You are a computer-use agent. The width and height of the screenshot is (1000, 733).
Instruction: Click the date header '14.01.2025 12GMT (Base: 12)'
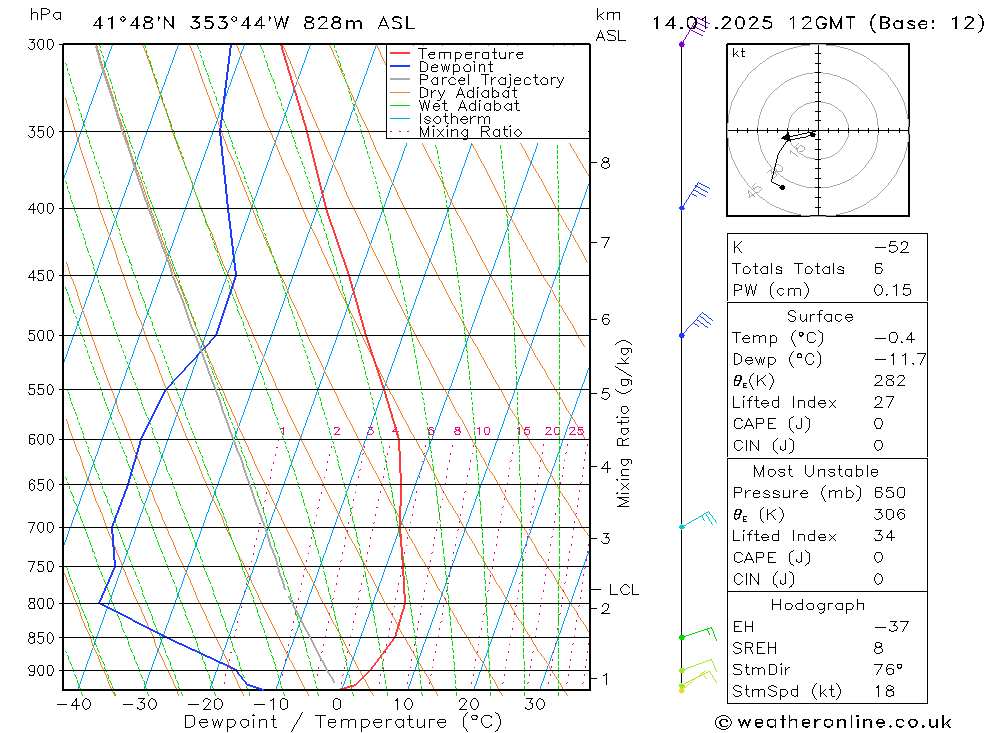click(818, 23)
